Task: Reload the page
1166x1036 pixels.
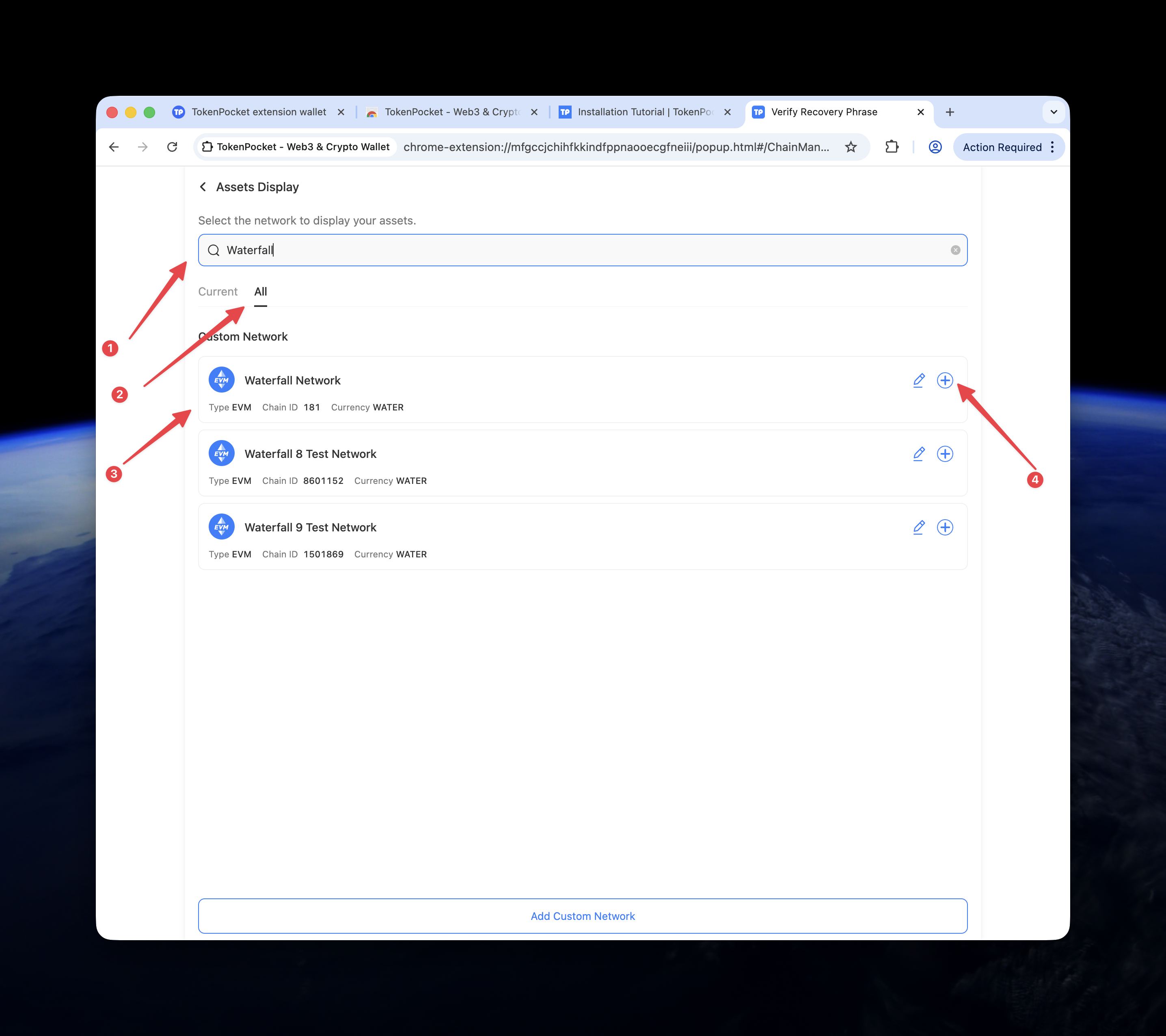Action: [172, 147]
